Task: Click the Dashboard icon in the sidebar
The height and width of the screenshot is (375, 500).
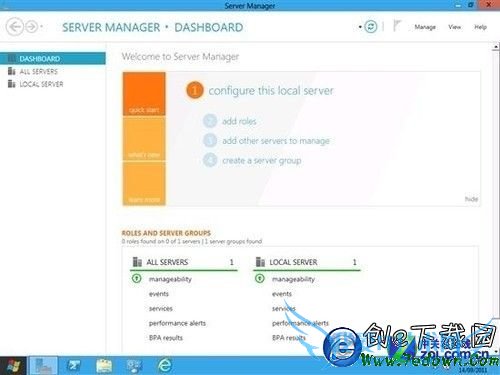Action: click(12, 59)
